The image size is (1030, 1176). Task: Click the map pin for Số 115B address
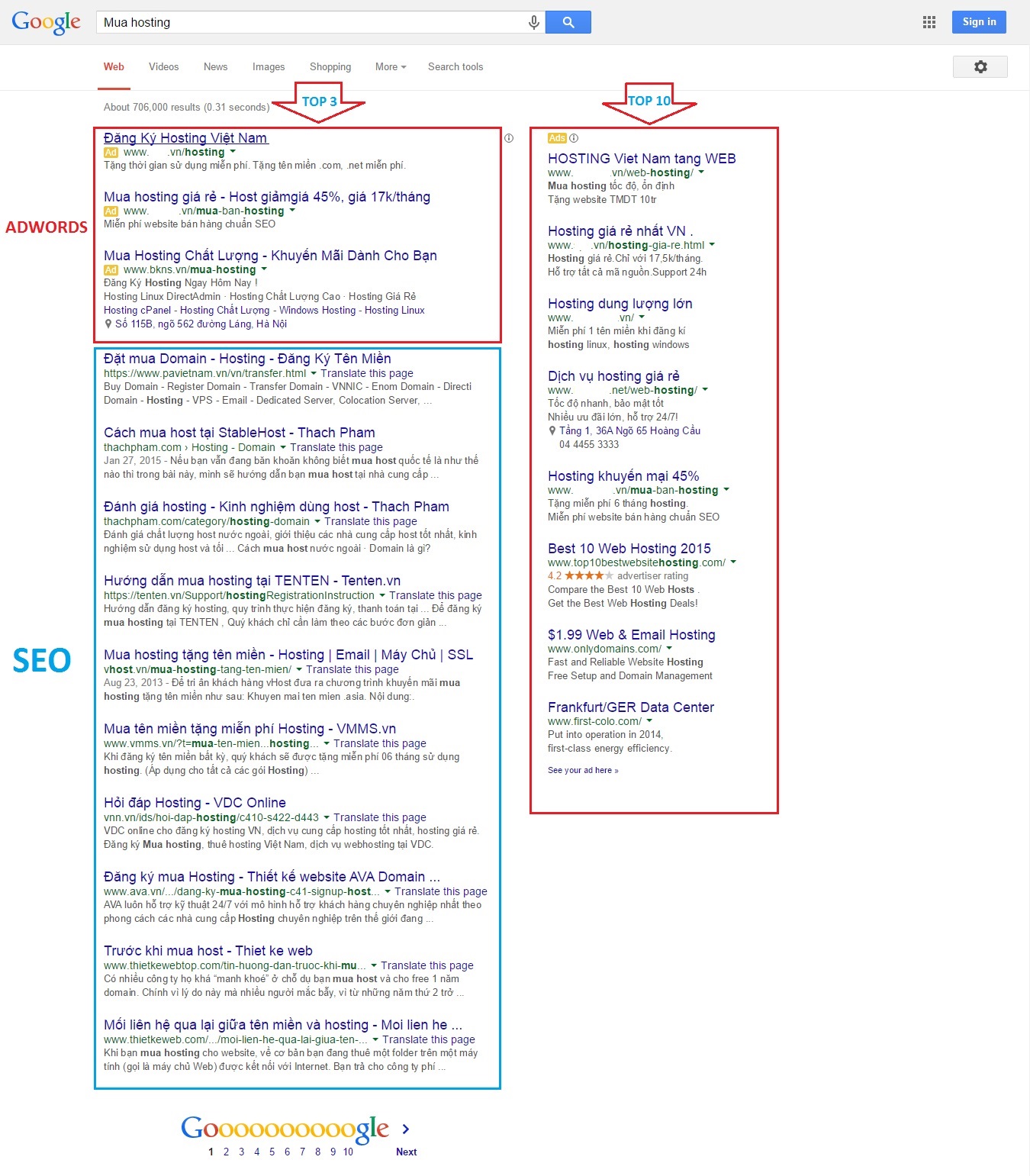108,324
